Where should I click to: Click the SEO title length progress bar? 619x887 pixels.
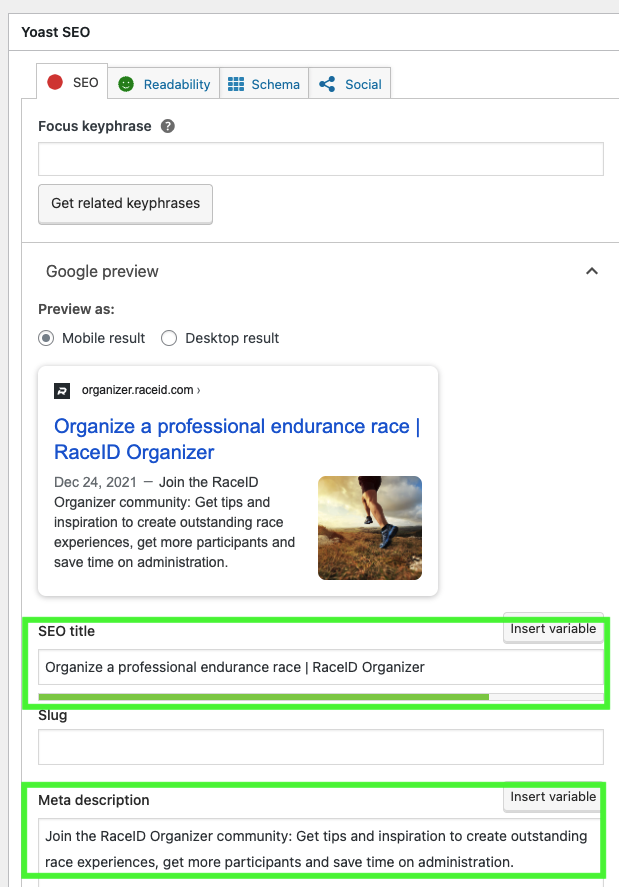[x=321, y=697]
